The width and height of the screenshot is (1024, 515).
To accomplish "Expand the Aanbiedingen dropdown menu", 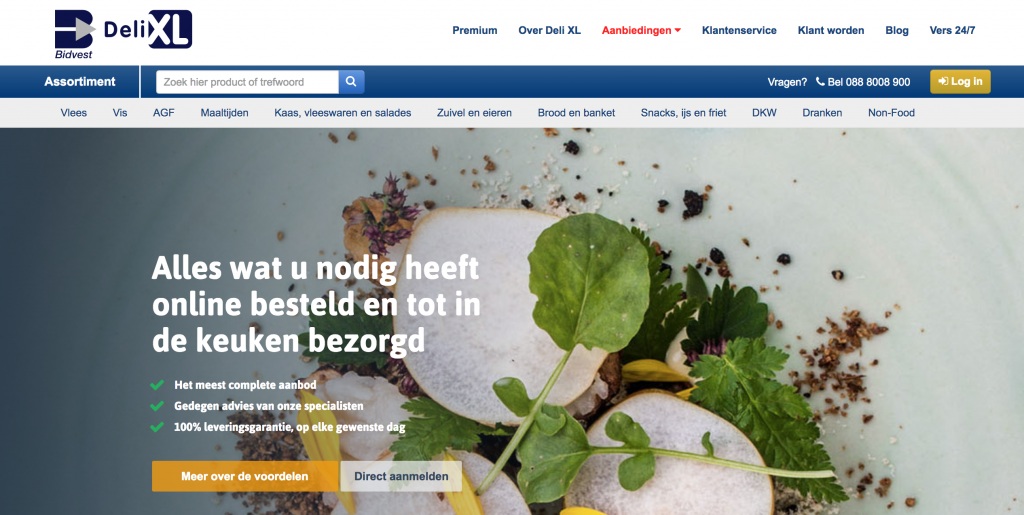I will tap(641, 30).
